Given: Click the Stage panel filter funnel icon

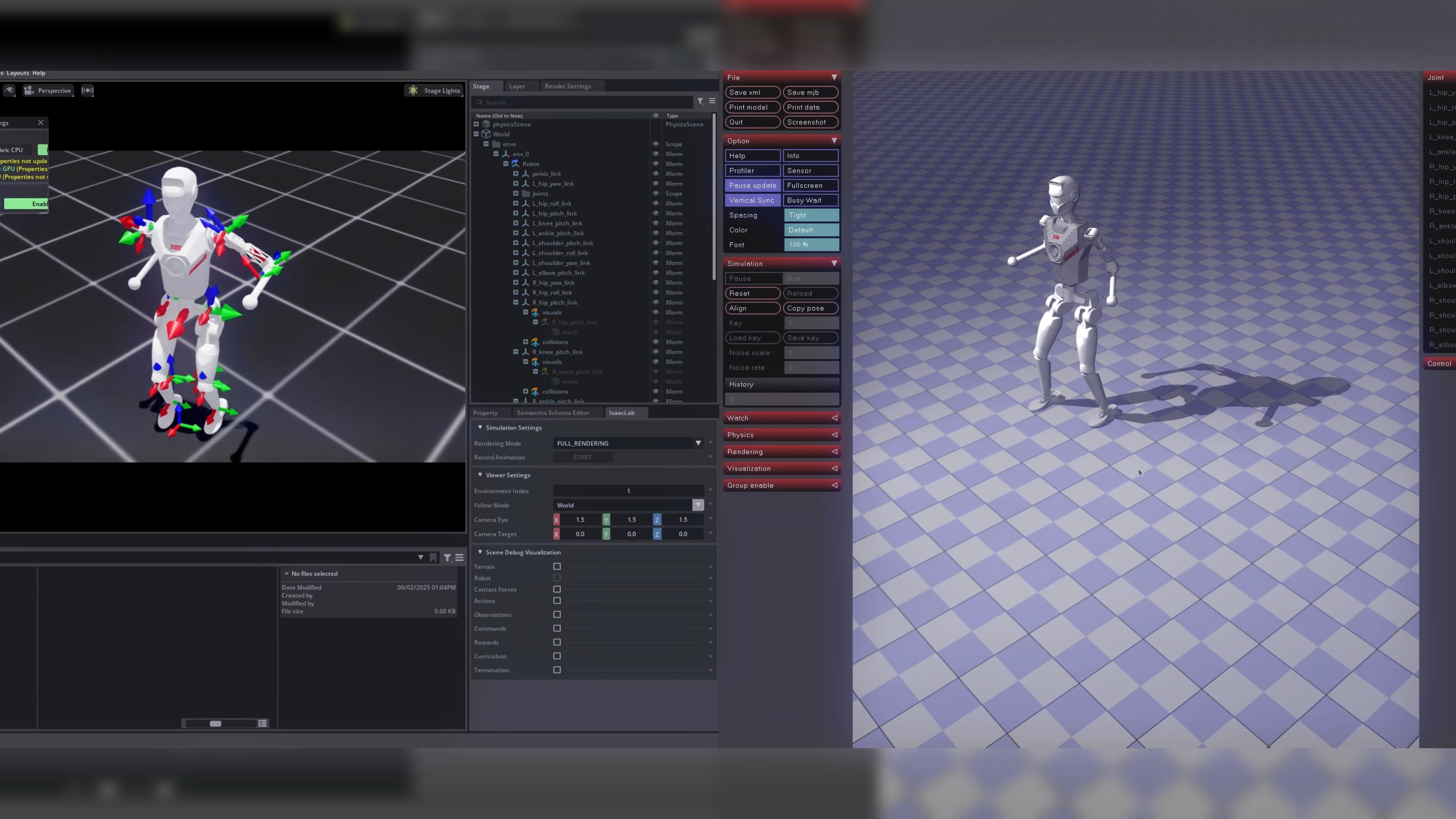Looking at the screenshot, I should (x=700, y=101).
